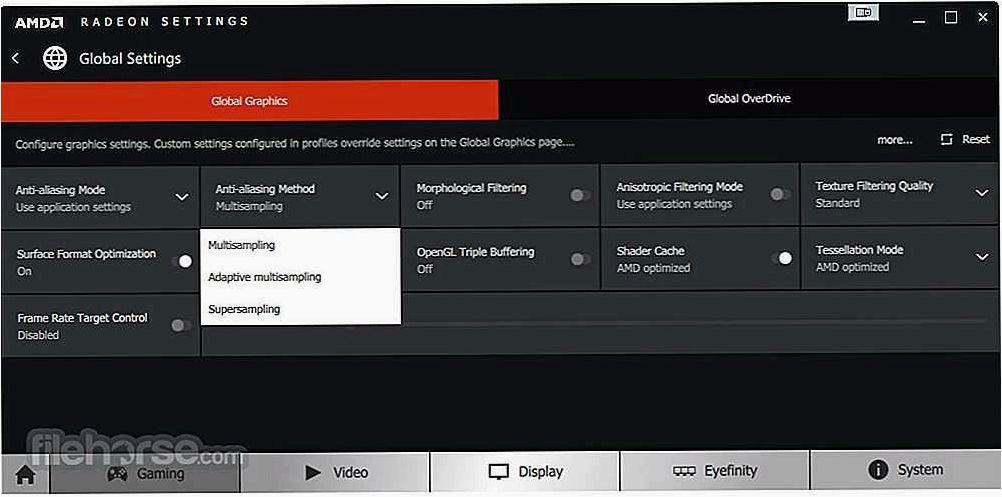The width and height of the screenshot is (1002, 497).
Task: Click the Global Settings globe icon
Action: click(55, 59)
